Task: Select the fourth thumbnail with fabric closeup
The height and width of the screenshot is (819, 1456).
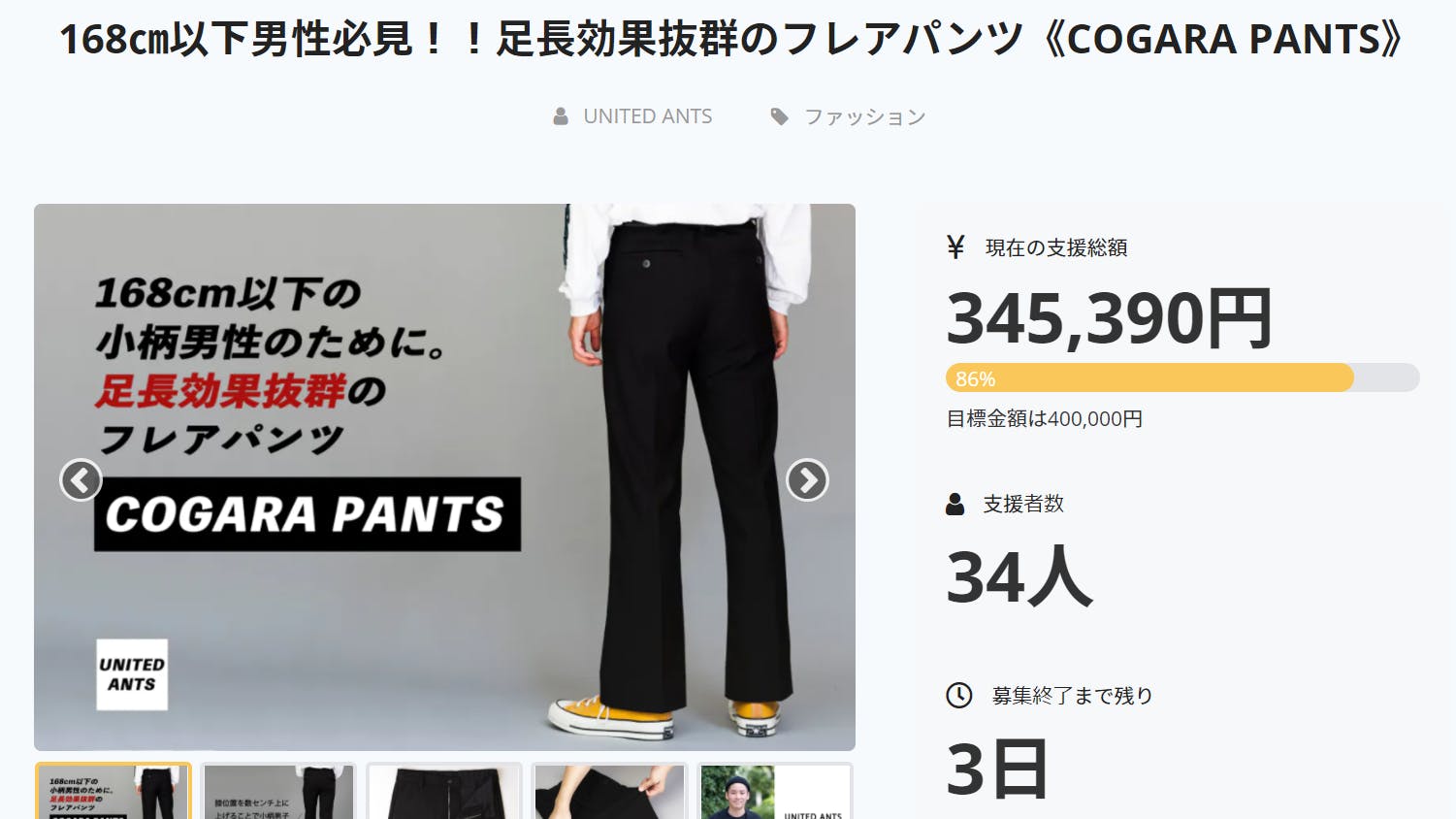Action: click(x=609, y=791)
